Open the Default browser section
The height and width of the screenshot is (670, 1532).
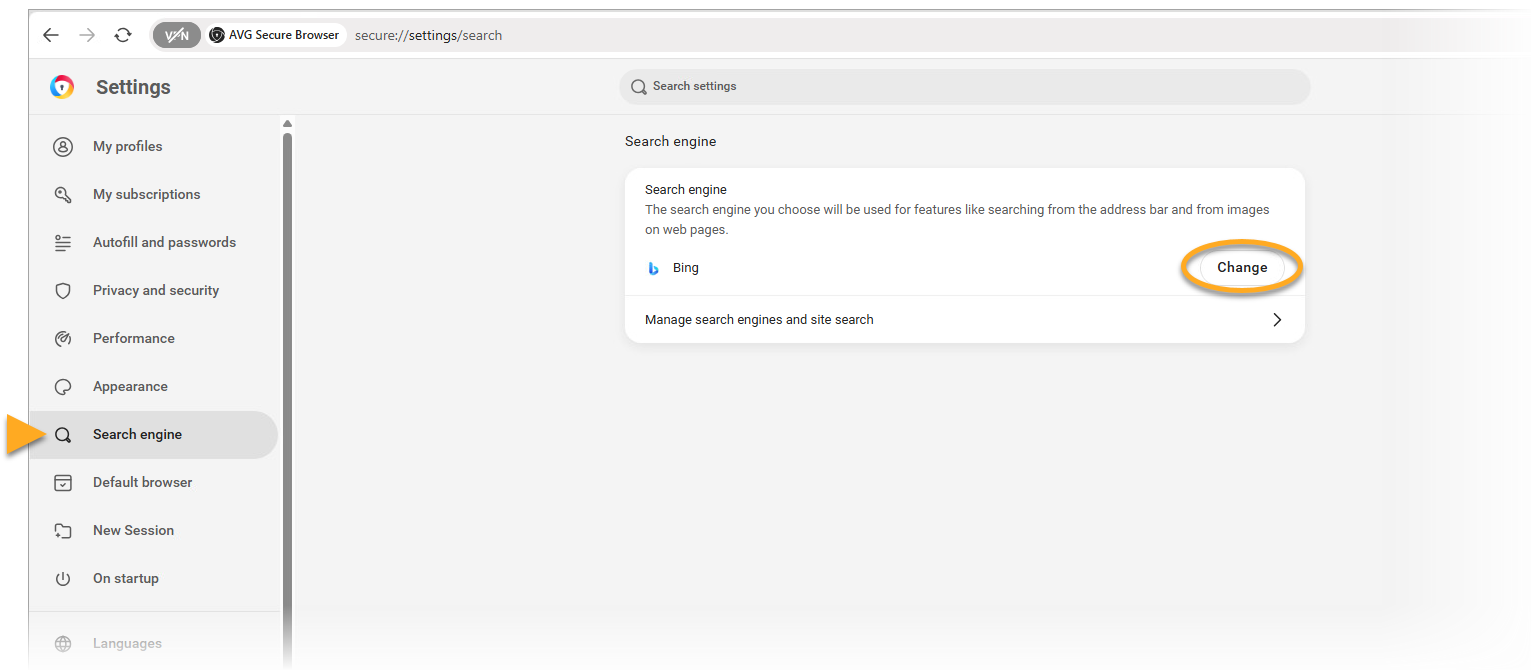[142, 483]
